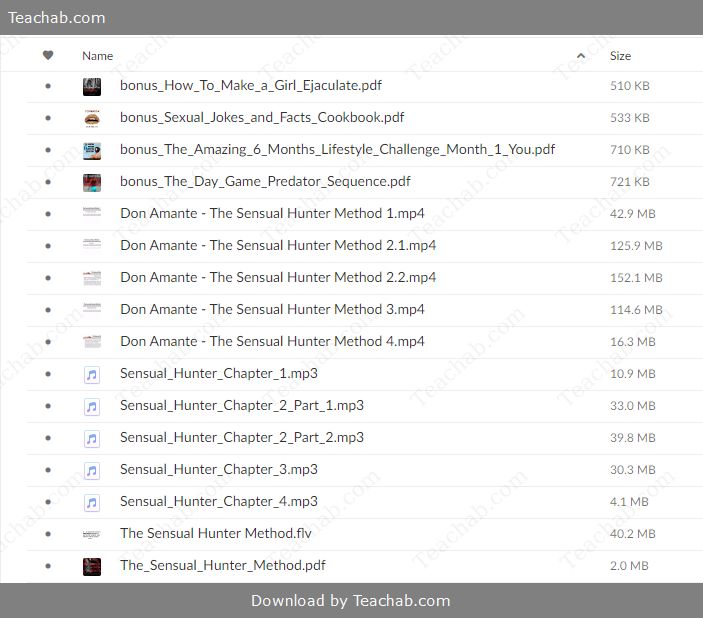703x618 pixels.
Task: Click the thumbnail icon of the Lifestyle_Challenge PDF
Action: pyautogui.click(x=91, y=150)
